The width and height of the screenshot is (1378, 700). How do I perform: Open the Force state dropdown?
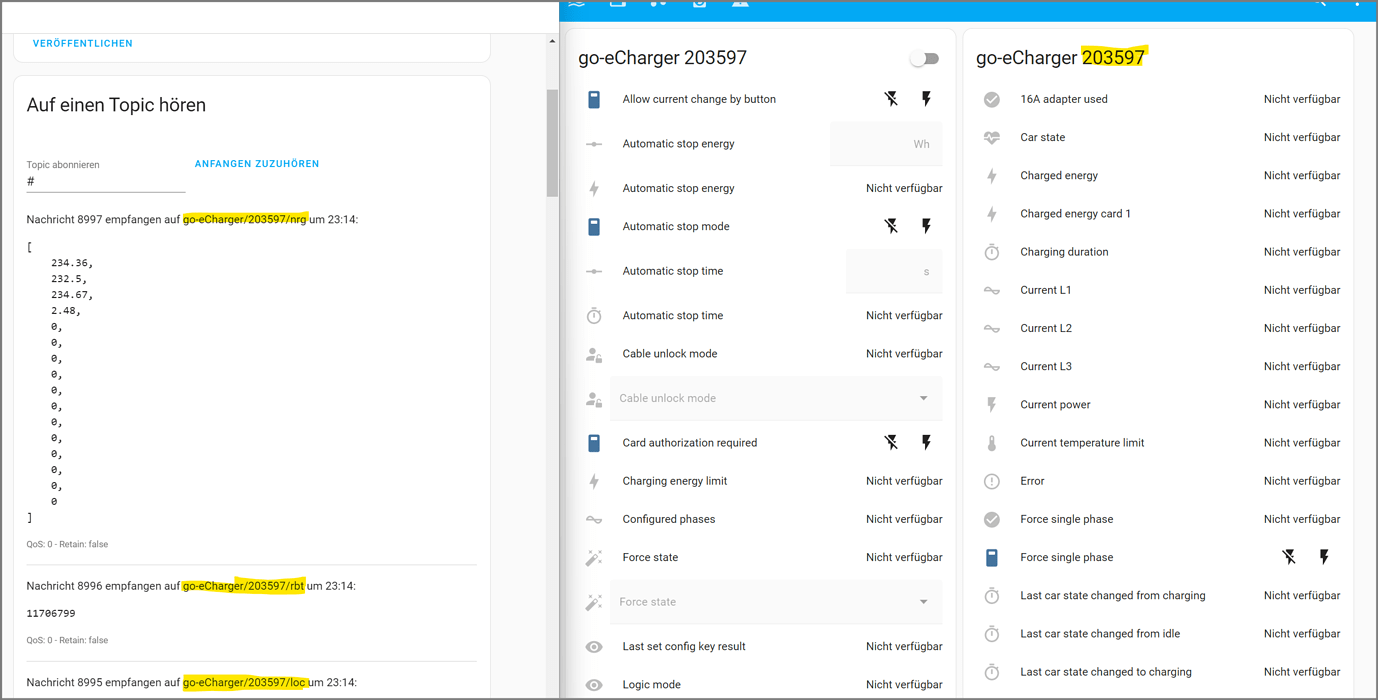(922, 602)
